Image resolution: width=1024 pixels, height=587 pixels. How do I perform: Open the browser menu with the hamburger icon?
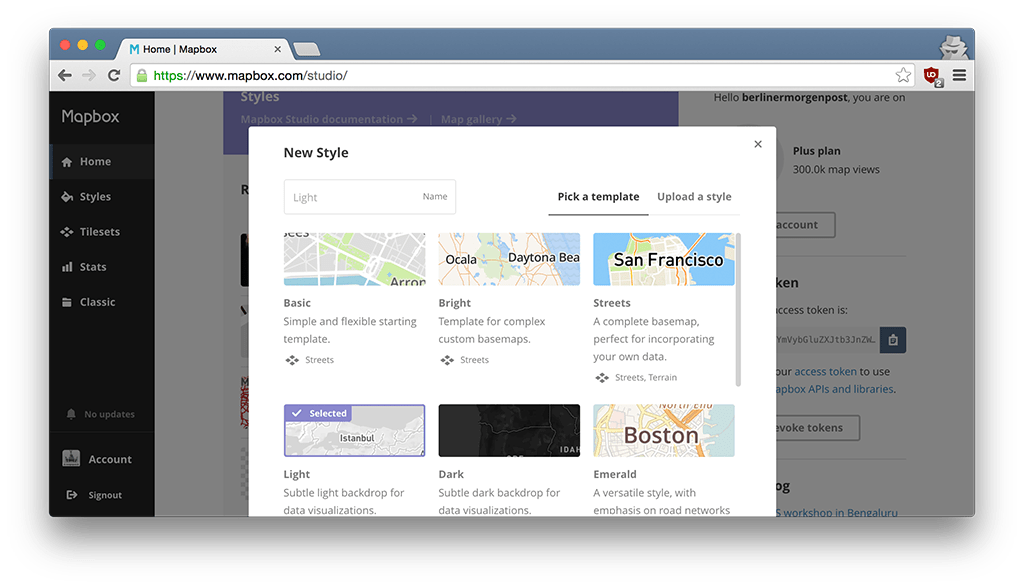click(x=959, y=74)
